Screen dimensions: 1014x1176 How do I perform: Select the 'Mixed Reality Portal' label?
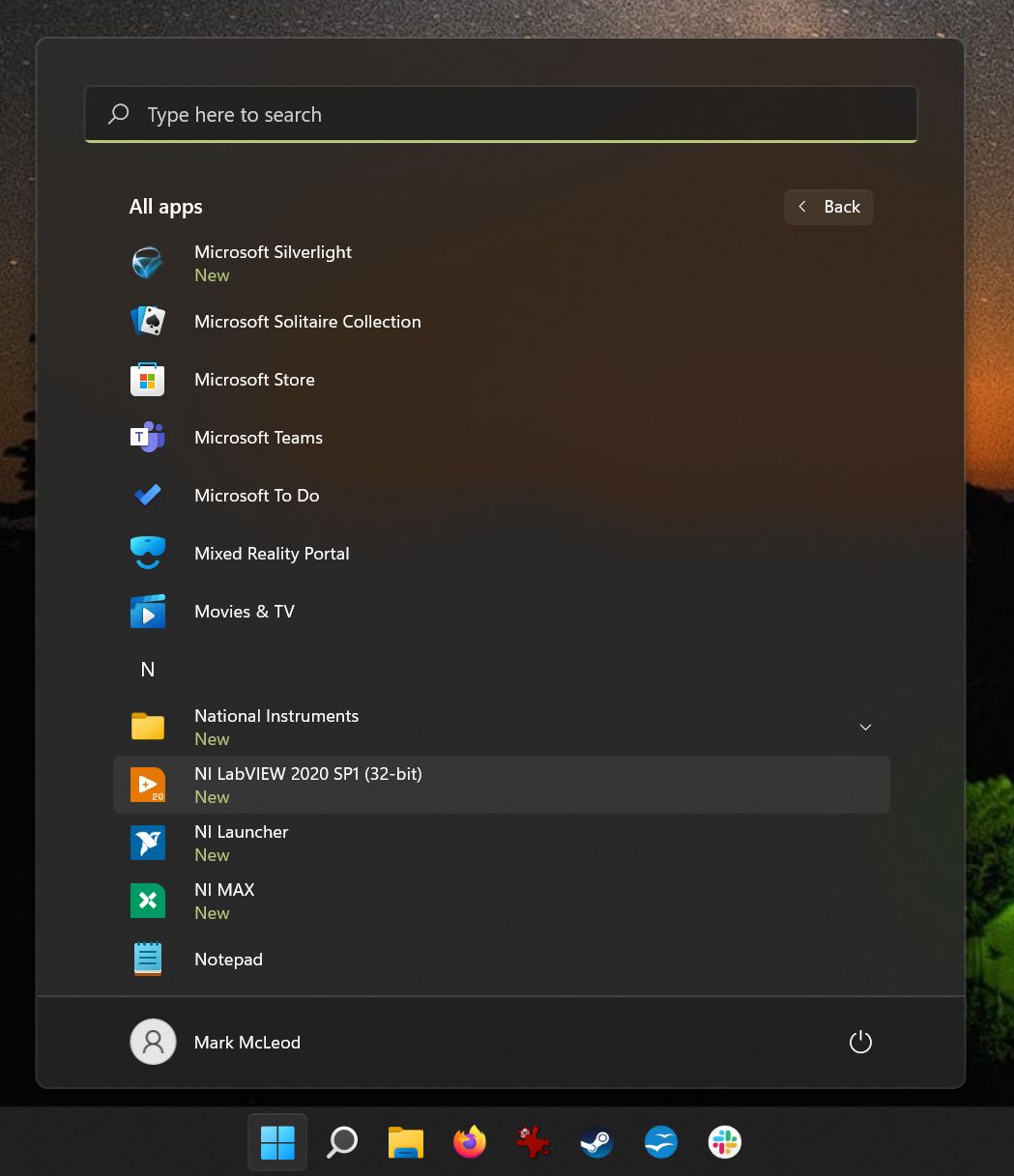[x=272, y=554]
